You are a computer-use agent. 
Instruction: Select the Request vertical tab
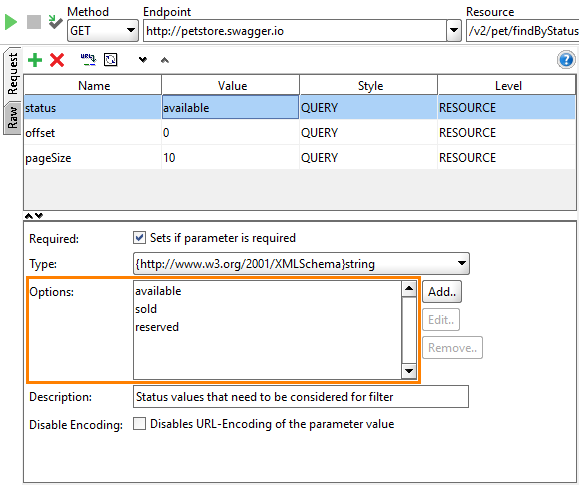[13, 74]
